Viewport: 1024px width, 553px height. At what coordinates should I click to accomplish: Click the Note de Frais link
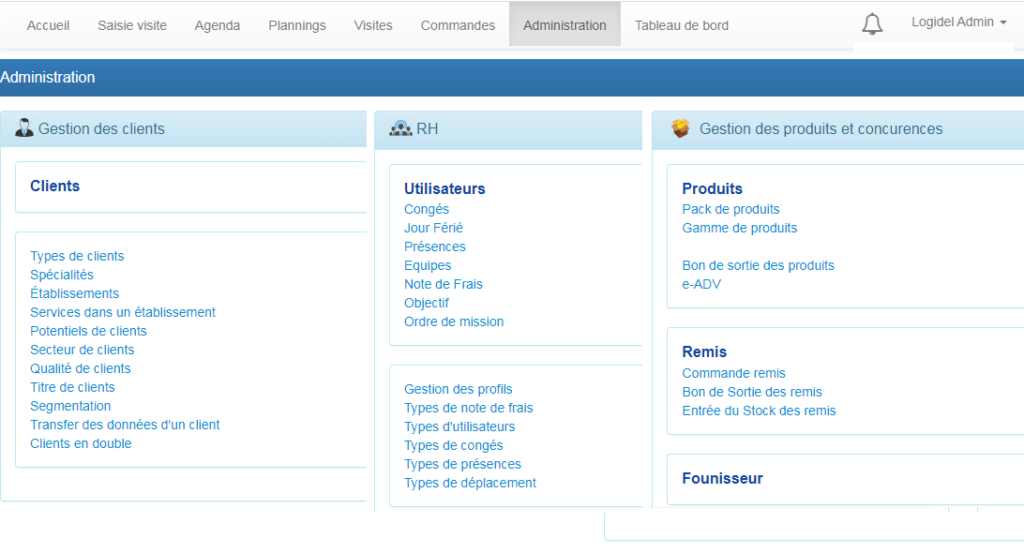(x=443, y=284)
